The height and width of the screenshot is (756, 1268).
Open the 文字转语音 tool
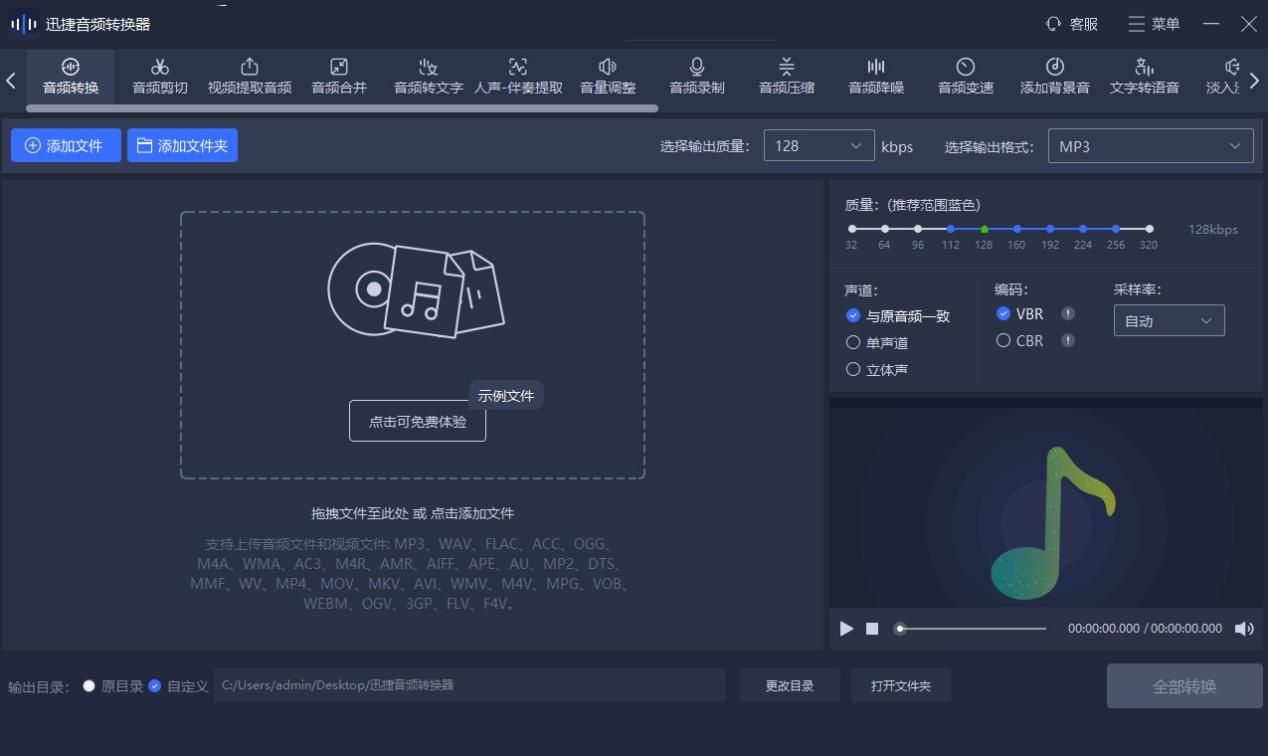tap(1144, 76)
